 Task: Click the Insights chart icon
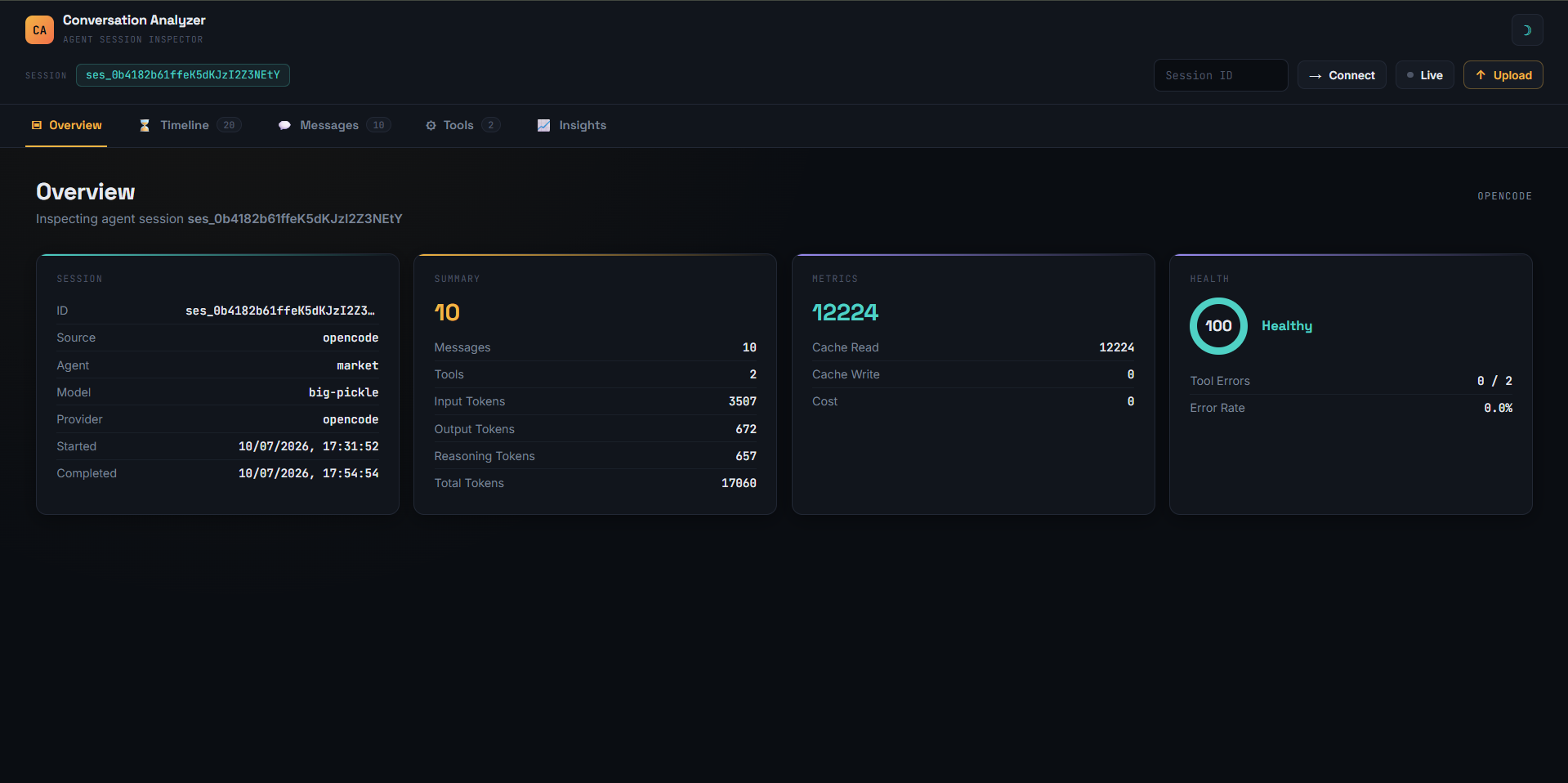pos(543,125)
